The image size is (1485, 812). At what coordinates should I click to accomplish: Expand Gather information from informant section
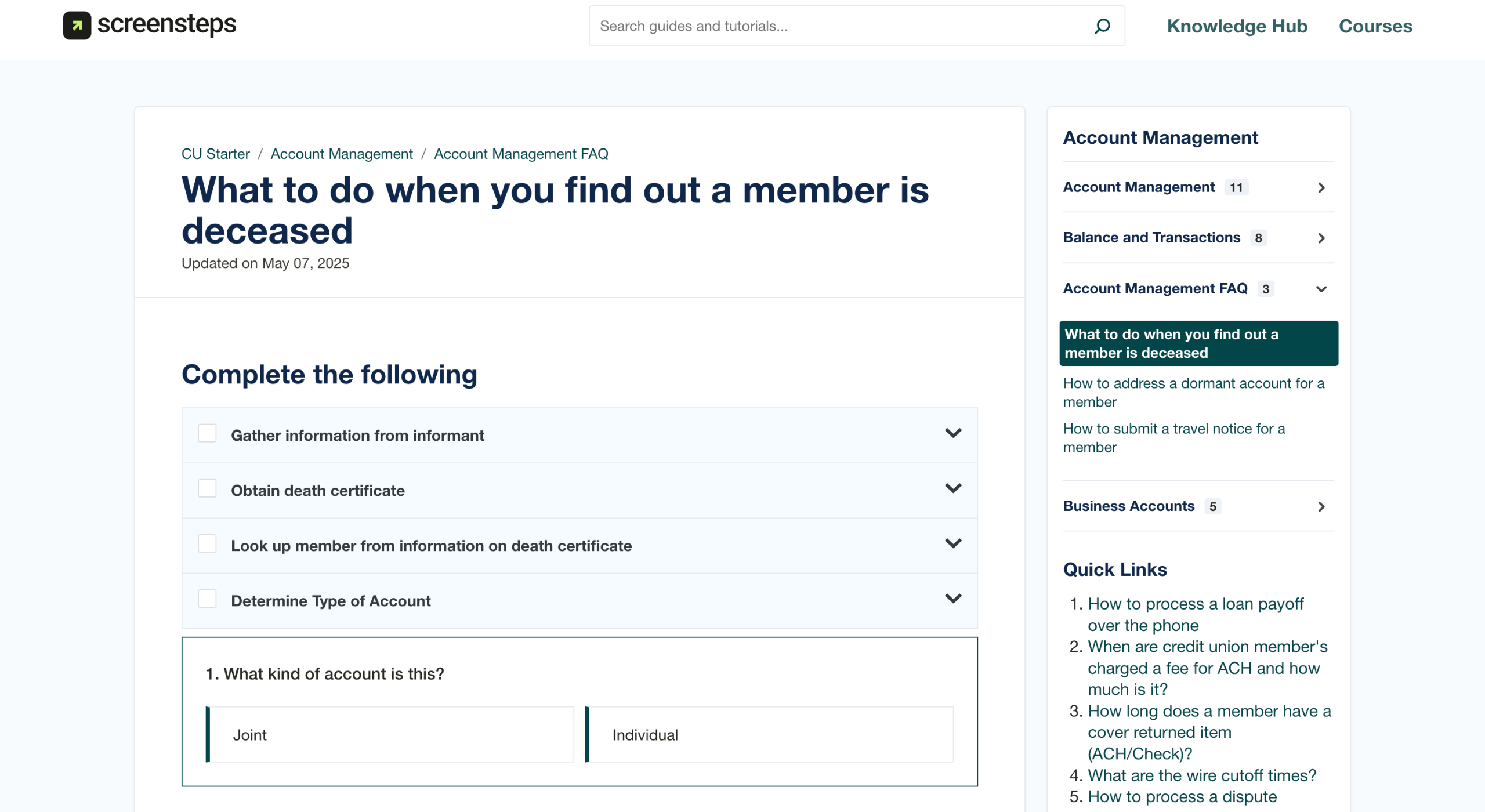tap(953, 433)
